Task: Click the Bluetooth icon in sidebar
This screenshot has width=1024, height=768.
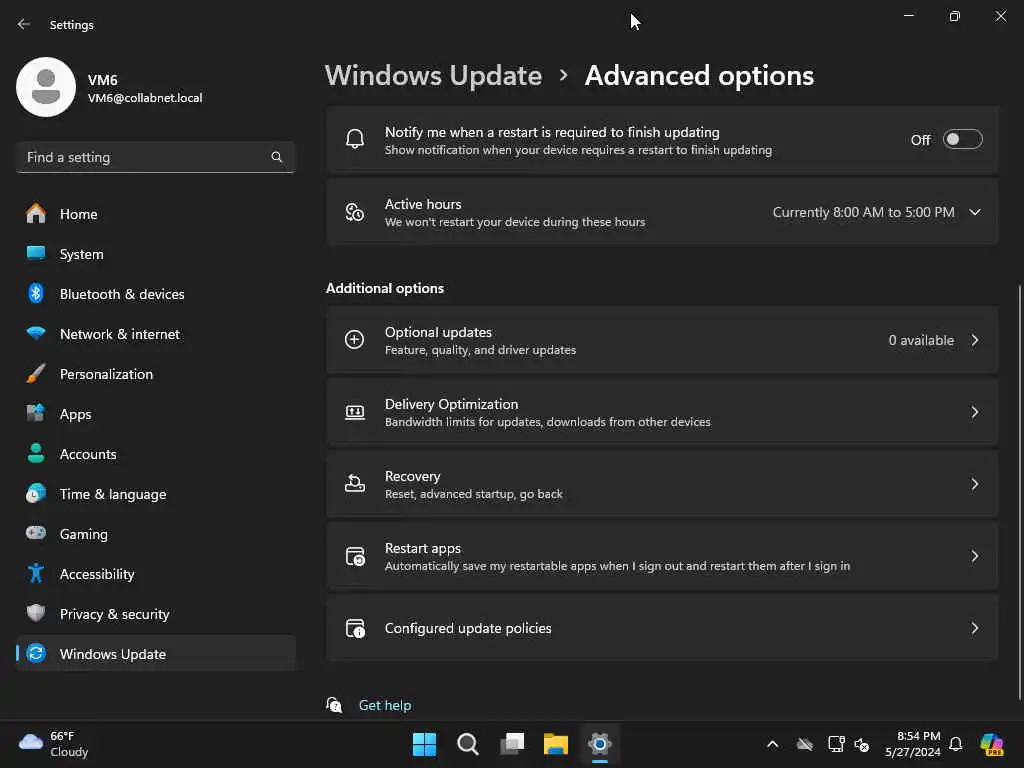Action: (36, 293)
